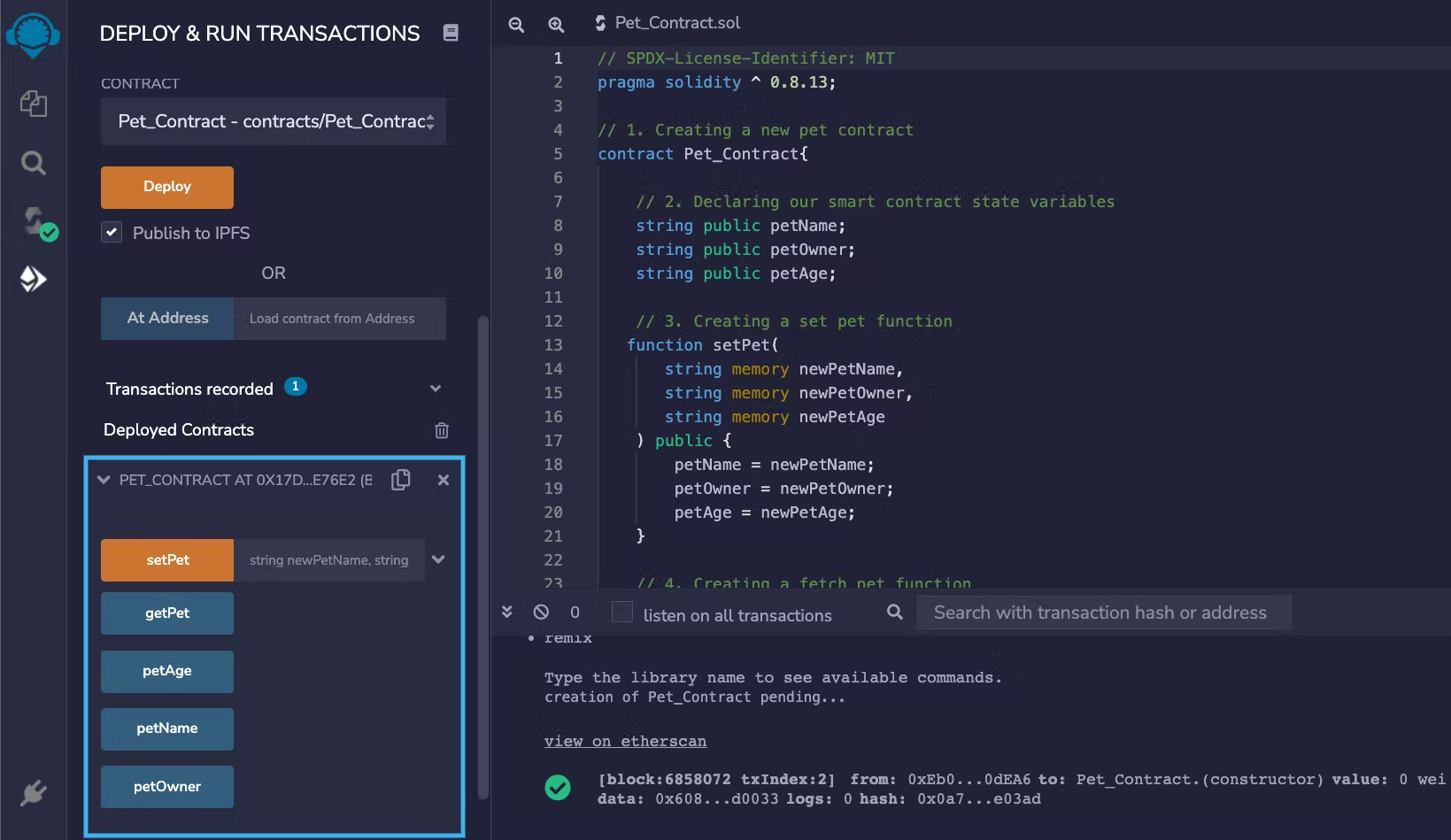1451x840 pixels.
Task: Open the File Explorer sidebar icon
Action: pyautogui.click(x=34, y=104)
